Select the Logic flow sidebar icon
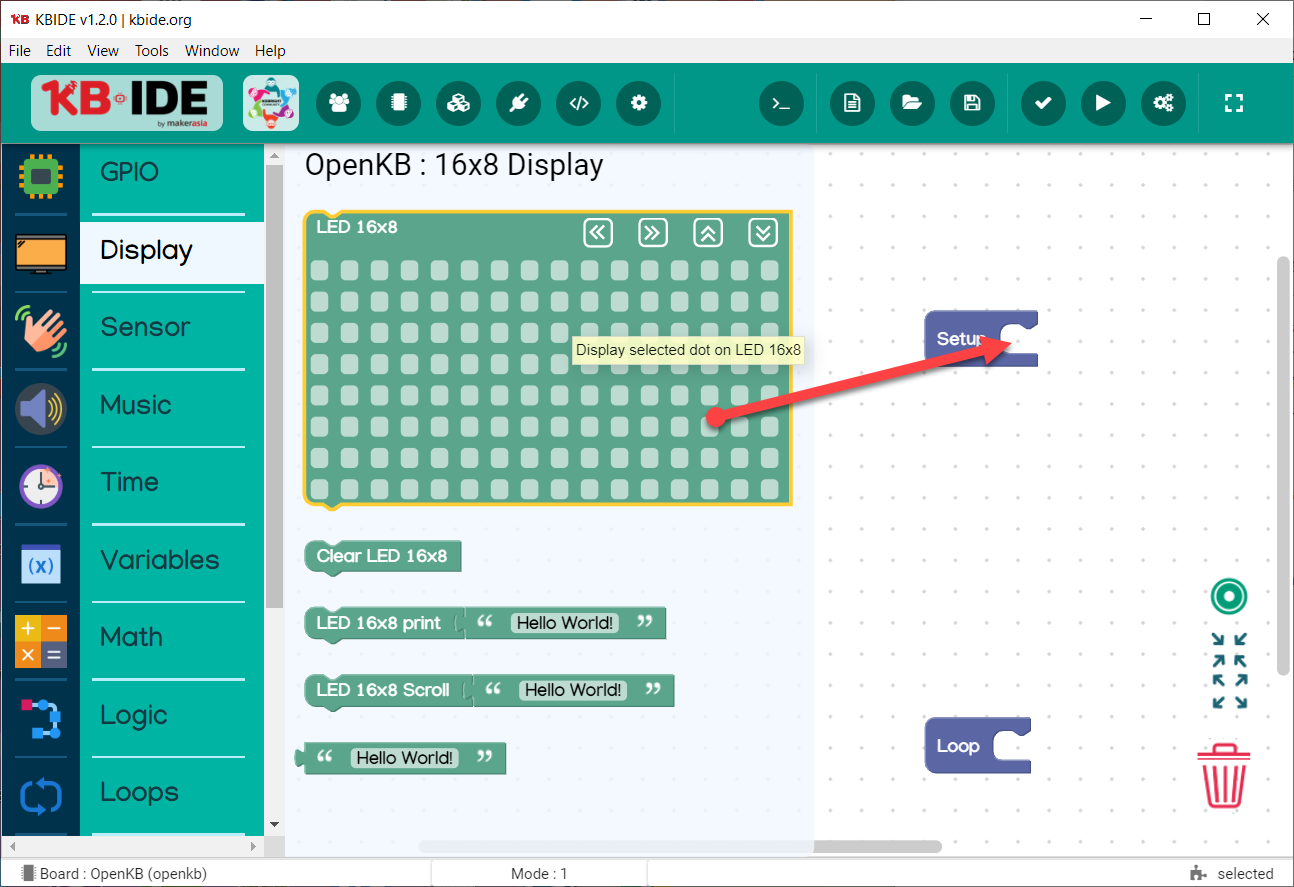The image size is (1294, 887). pyautogui.click(x=41, y=719)
